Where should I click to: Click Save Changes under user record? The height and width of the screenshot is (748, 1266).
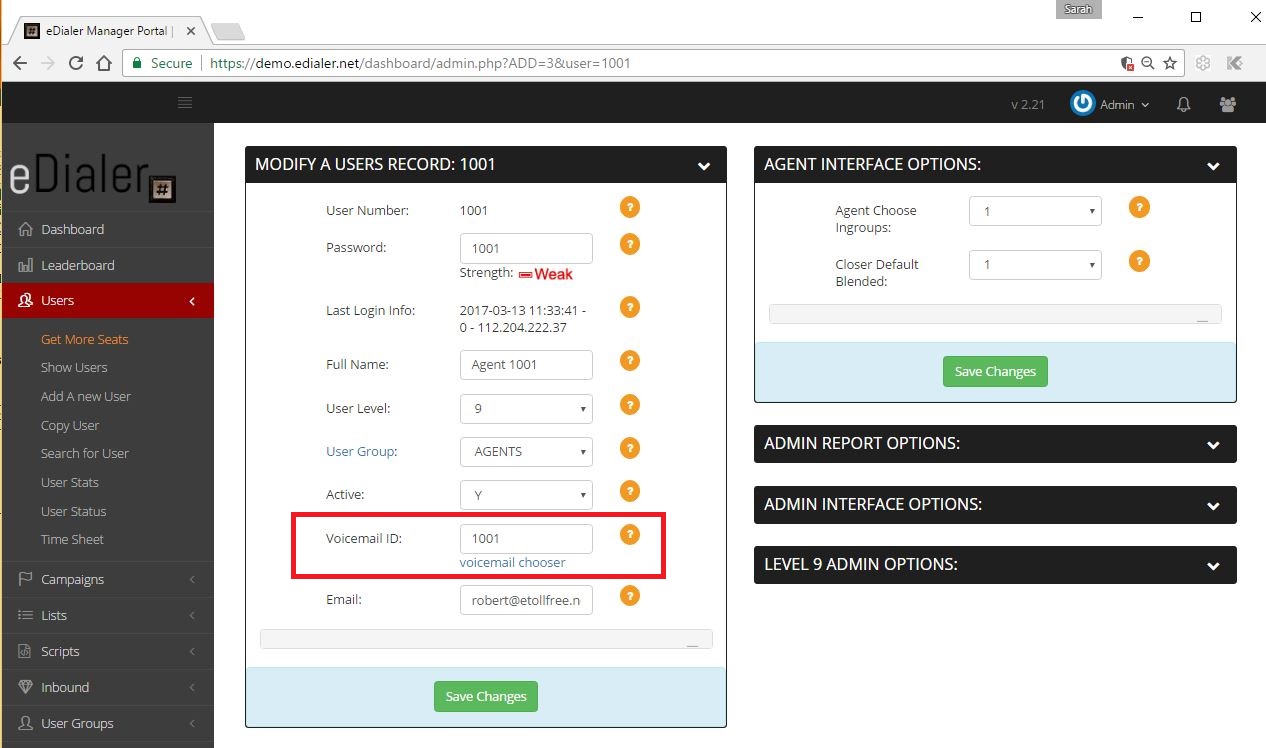(486, 696)
